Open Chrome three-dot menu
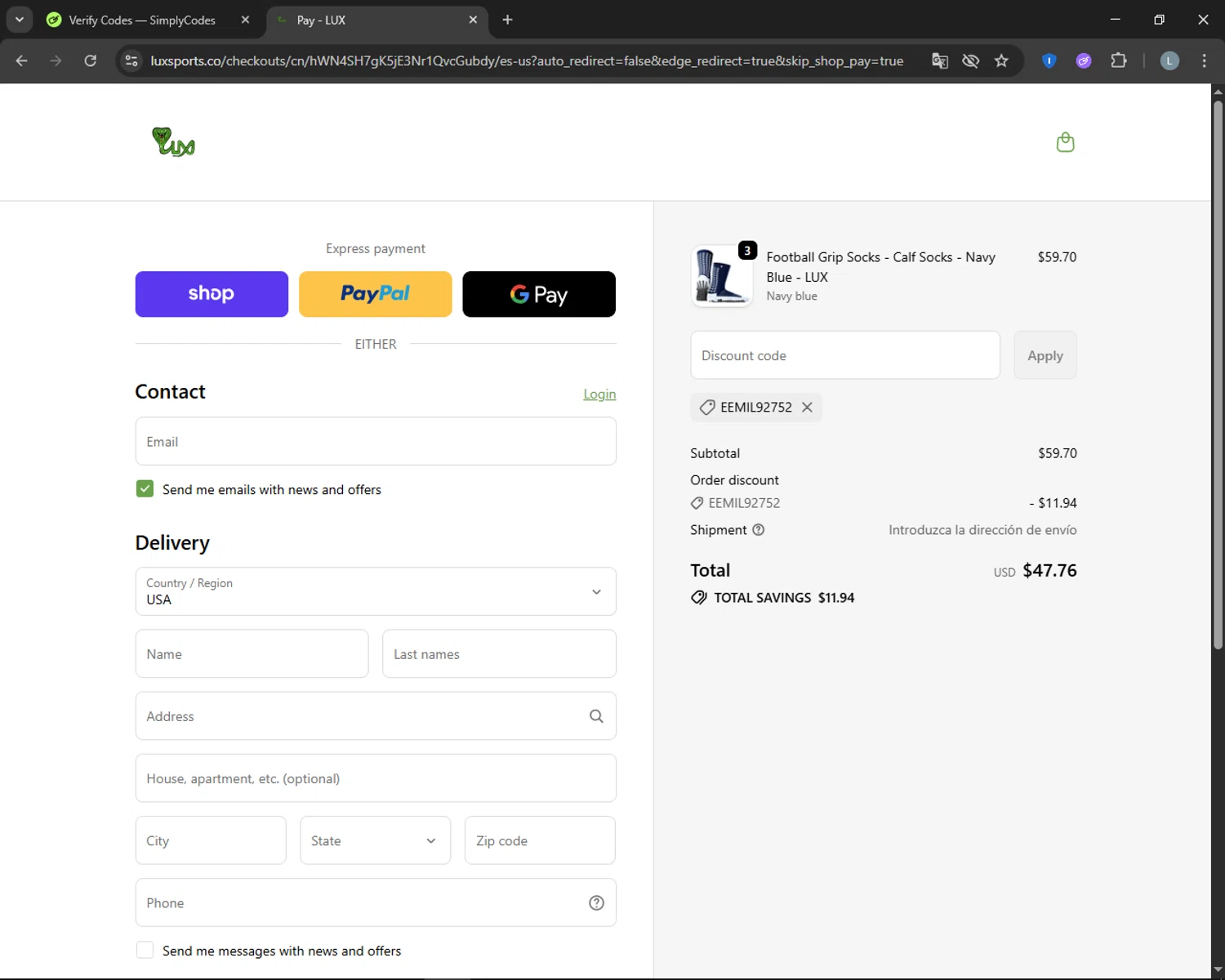The image size is (1225, 980). coord(1204,60)
